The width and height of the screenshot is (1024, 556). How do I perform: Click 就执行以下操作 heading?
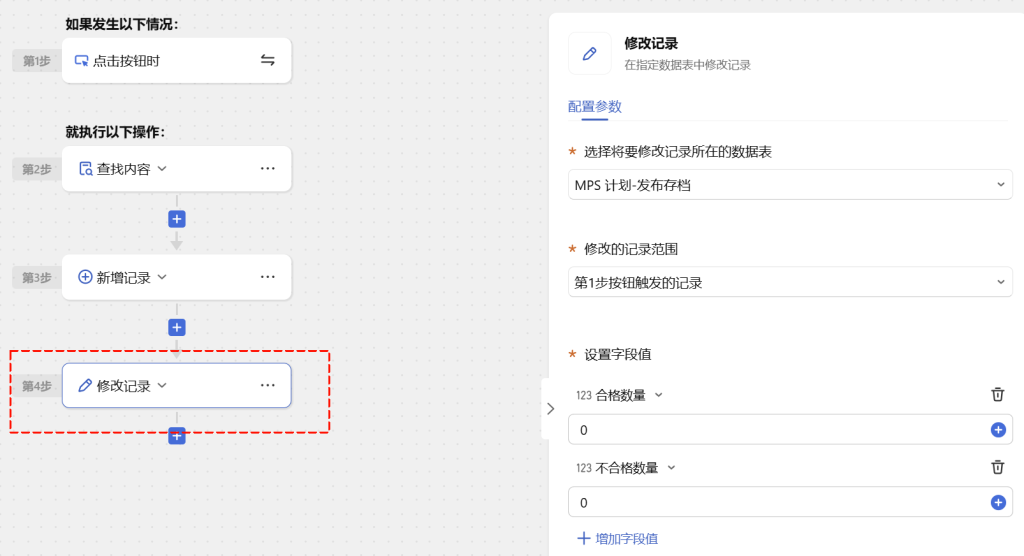point(116,132)
